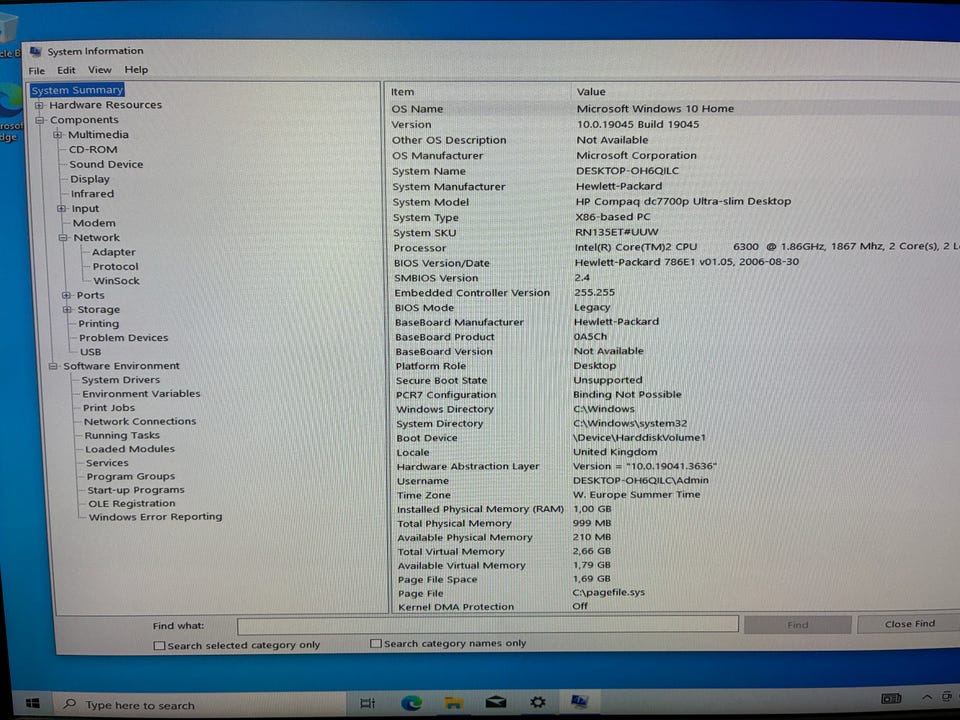
Task: Select the Problem Devices tree item
Action: 123,337
